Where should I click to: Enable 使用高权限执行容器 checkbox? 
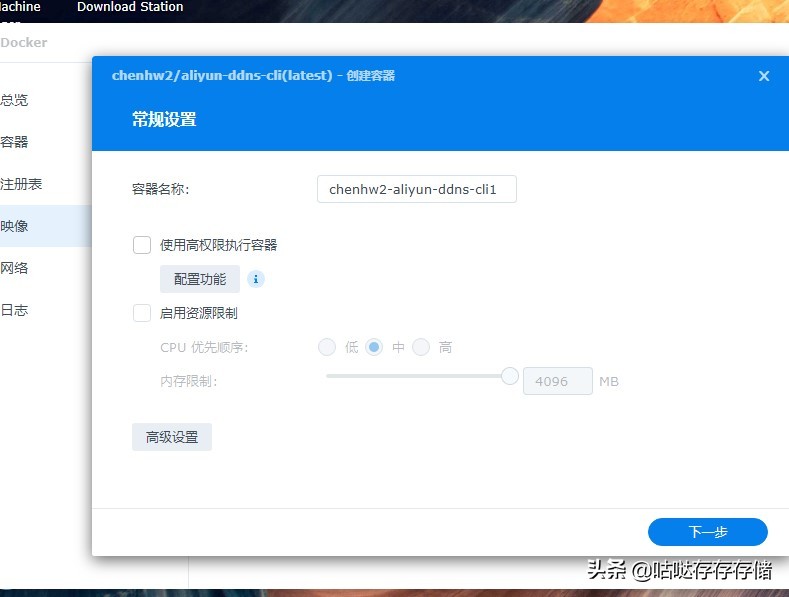[x=142, y=245]
